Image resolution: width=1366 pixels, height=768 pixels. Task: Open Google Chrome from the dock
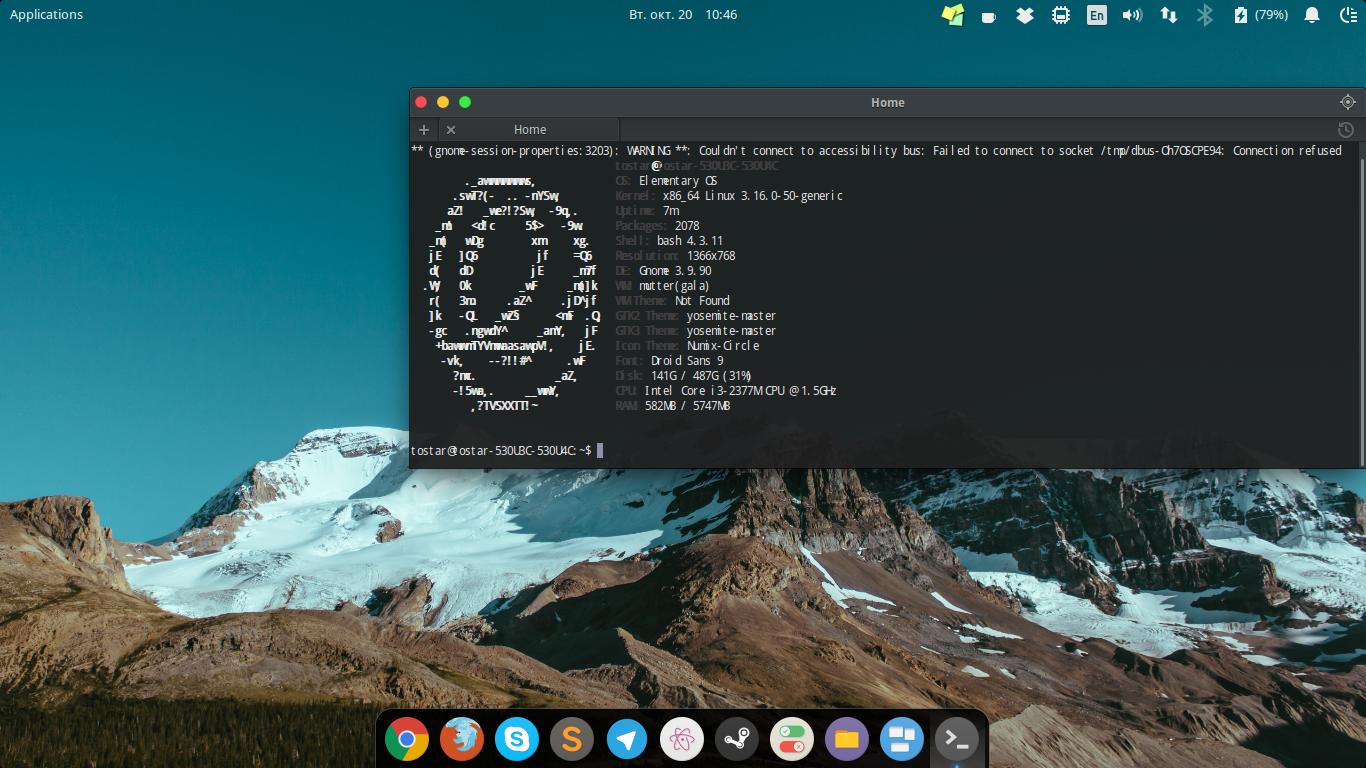407,740
